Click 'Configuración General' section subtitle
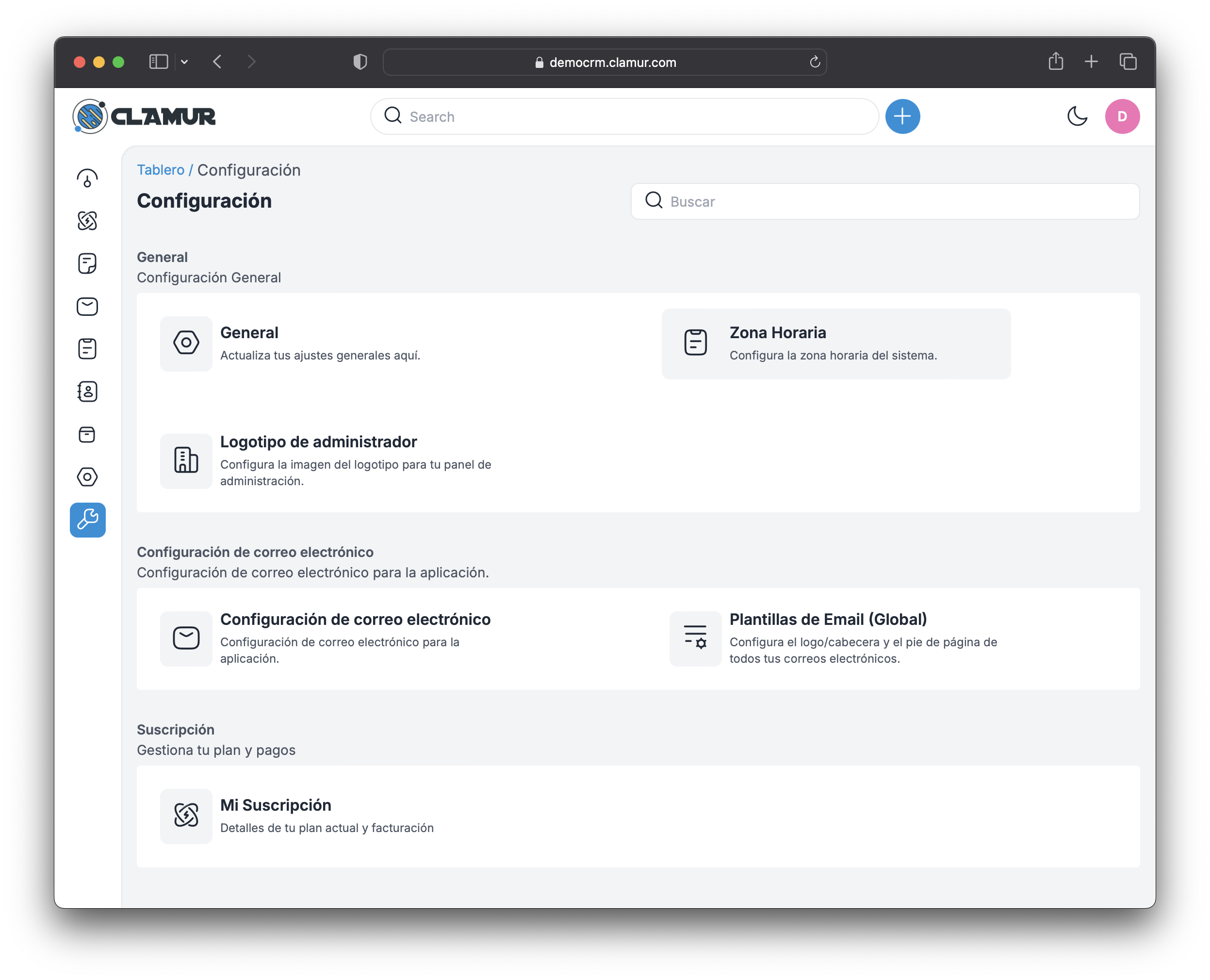This screenshot has width=1210, height=980. click(209, 278)
